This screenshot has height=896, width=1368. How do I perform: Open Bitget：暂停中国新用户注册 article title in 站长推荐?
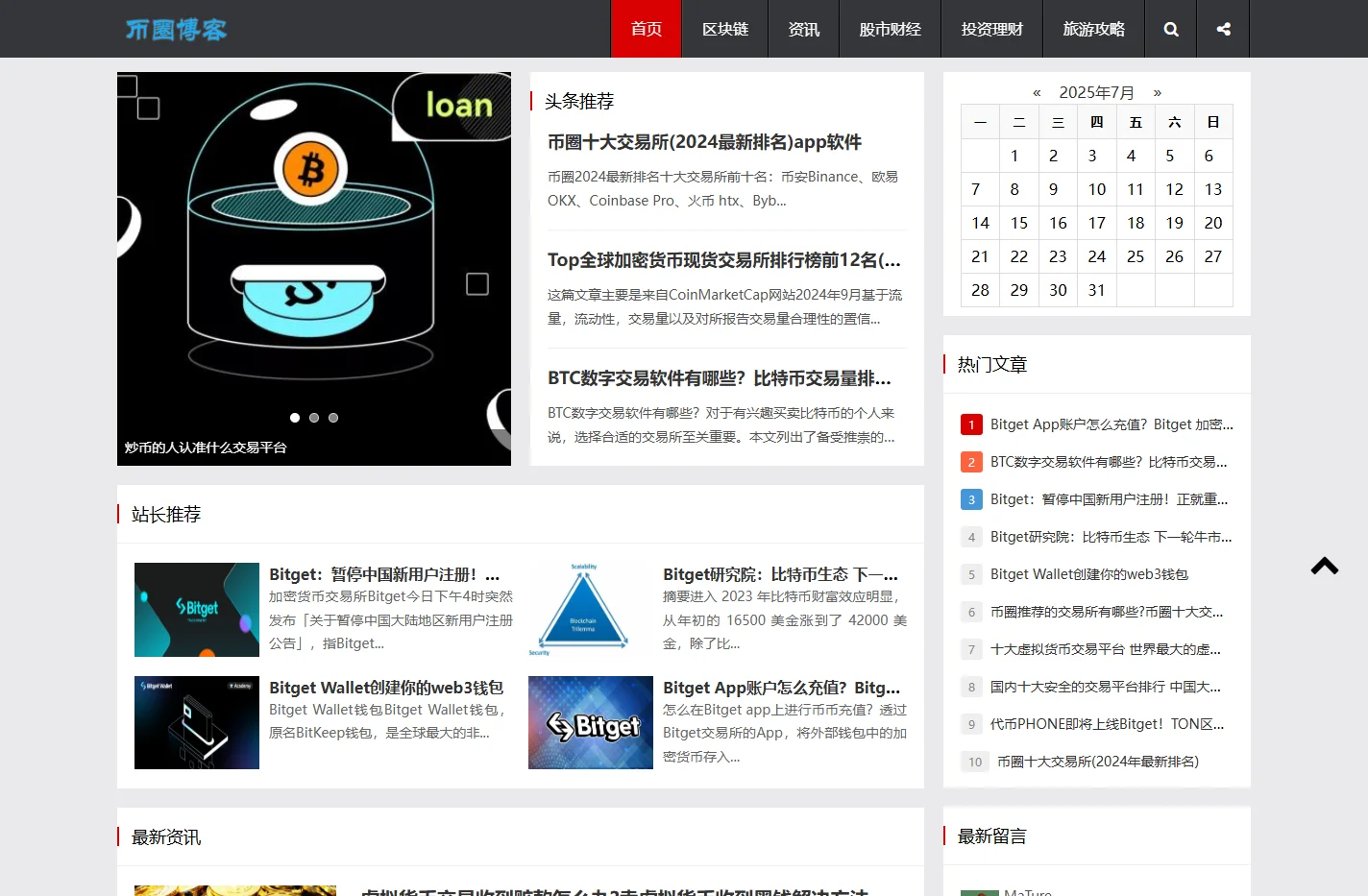384,574
